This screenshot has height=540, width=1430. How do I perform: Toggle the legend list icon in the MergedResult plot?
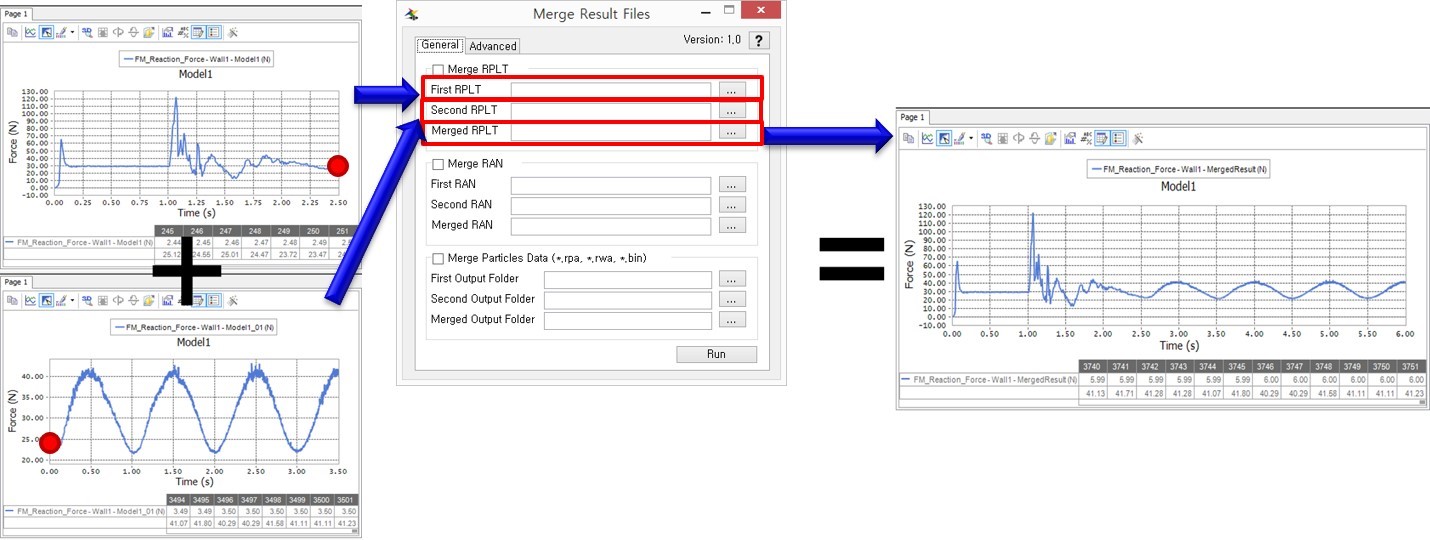coord(1118,139)
